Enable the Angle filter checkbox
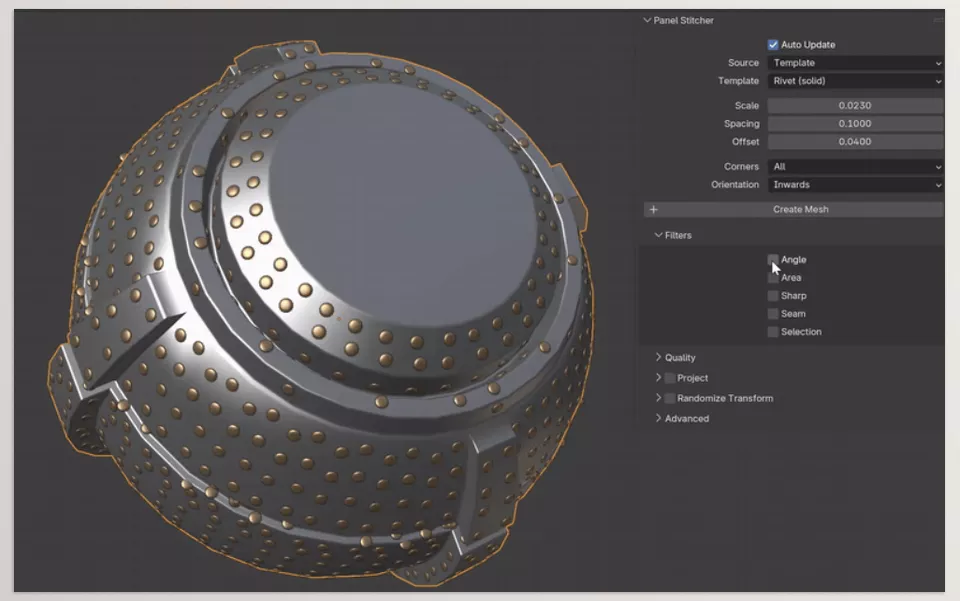The width and height of the screenshot is (960, 601). [773, 259]
